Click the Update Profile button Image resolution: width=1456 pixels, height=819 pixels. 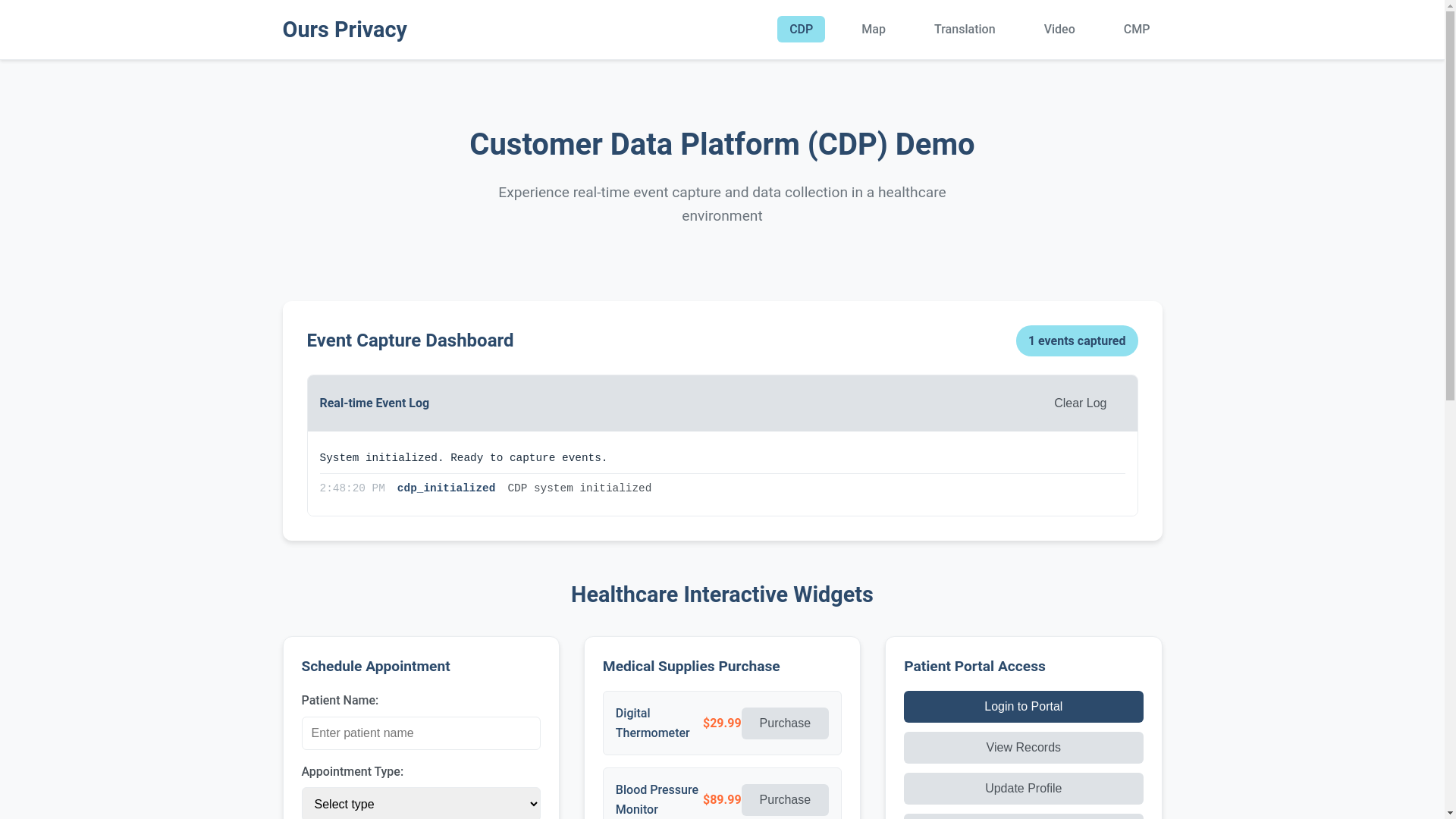(1024, 789)
